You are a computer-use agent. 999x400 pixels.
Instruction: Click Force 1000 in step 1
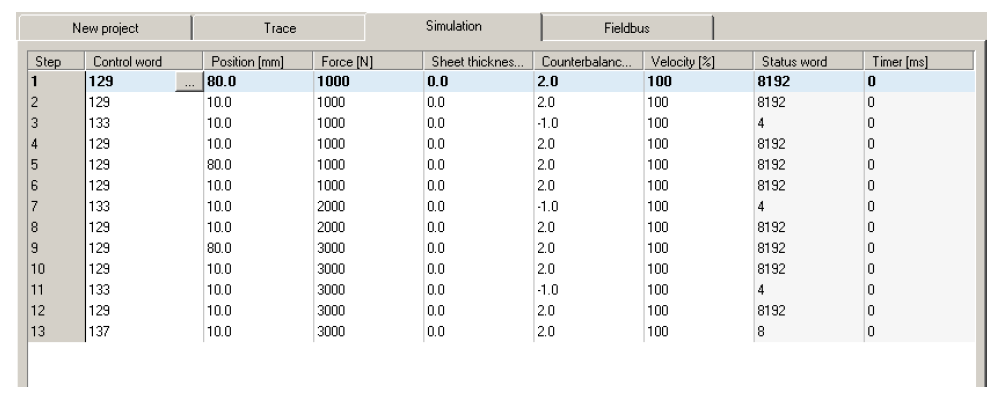[x=368, y=82]
